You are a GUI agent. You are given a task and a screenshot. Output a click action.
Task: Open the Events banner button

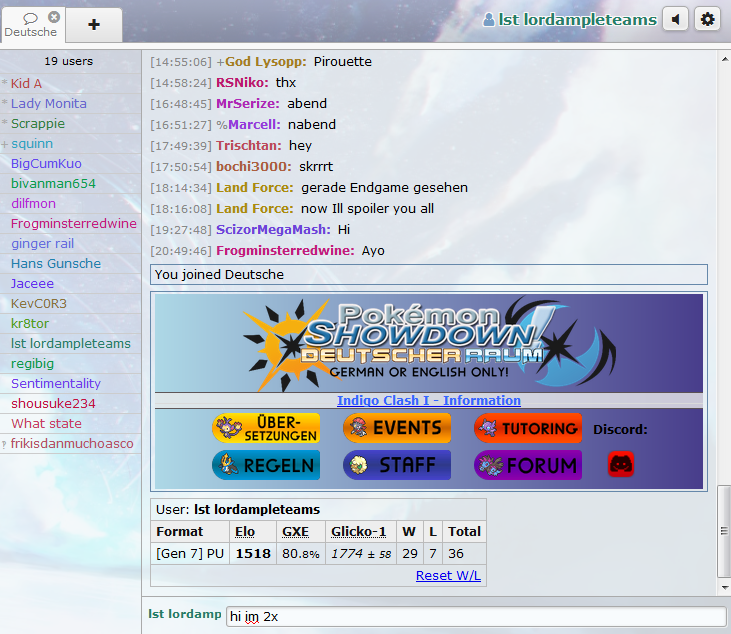click(397, 428)
